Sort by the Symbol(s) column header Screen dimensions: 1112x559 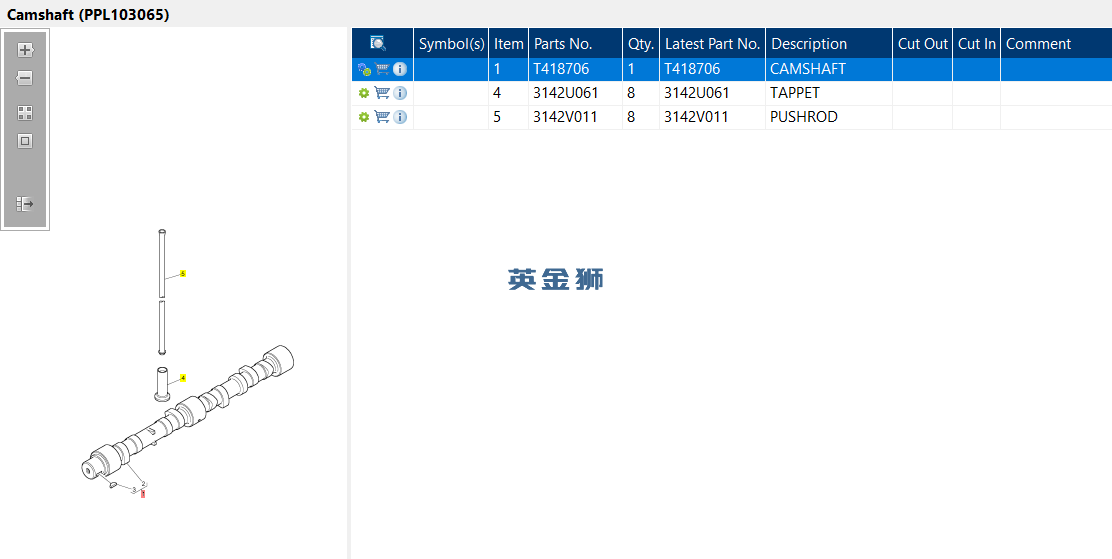pos(451,44)
